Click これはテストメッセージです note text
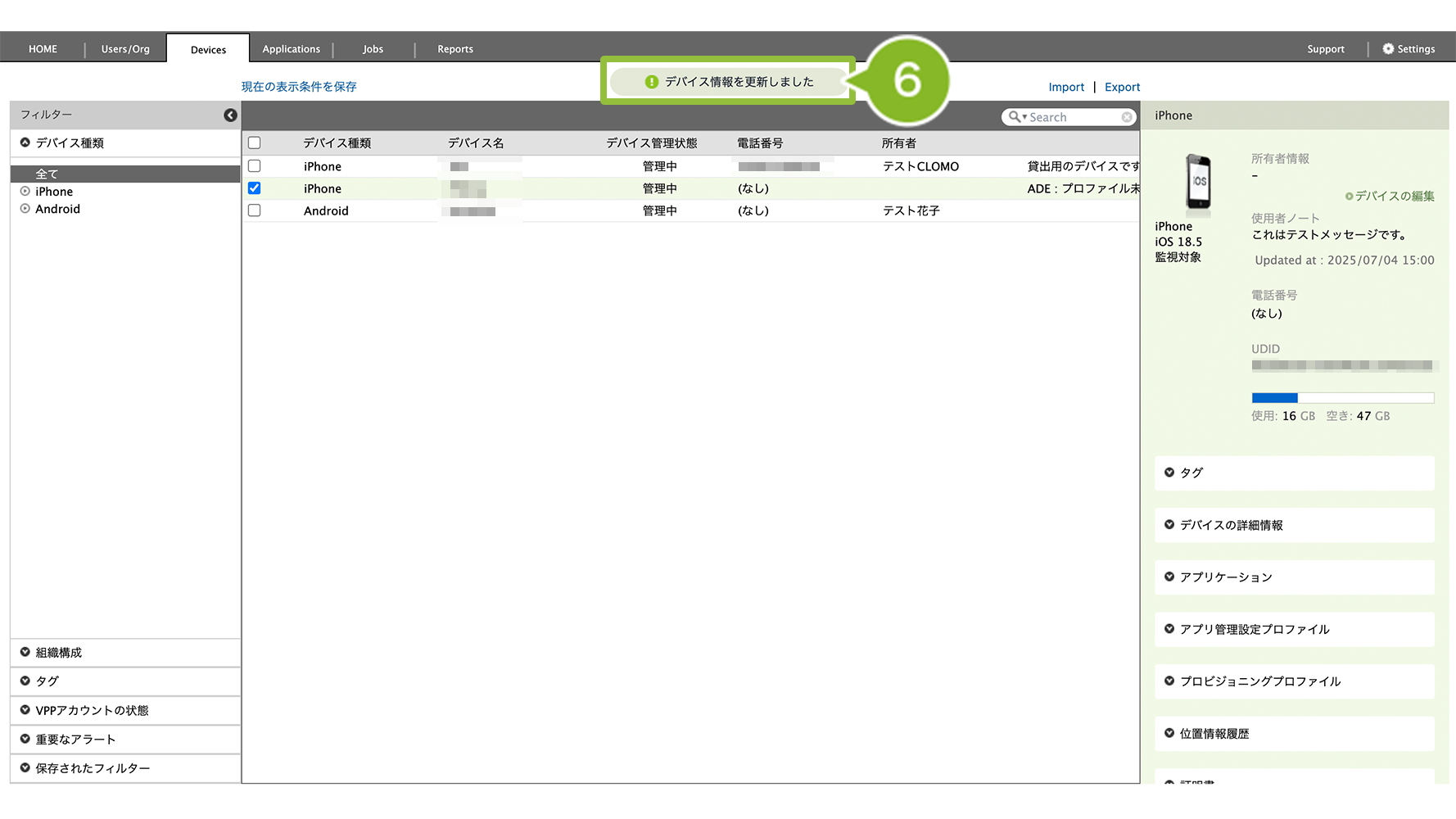This screenshot has width=1456, height=819. coord(1329,235)
